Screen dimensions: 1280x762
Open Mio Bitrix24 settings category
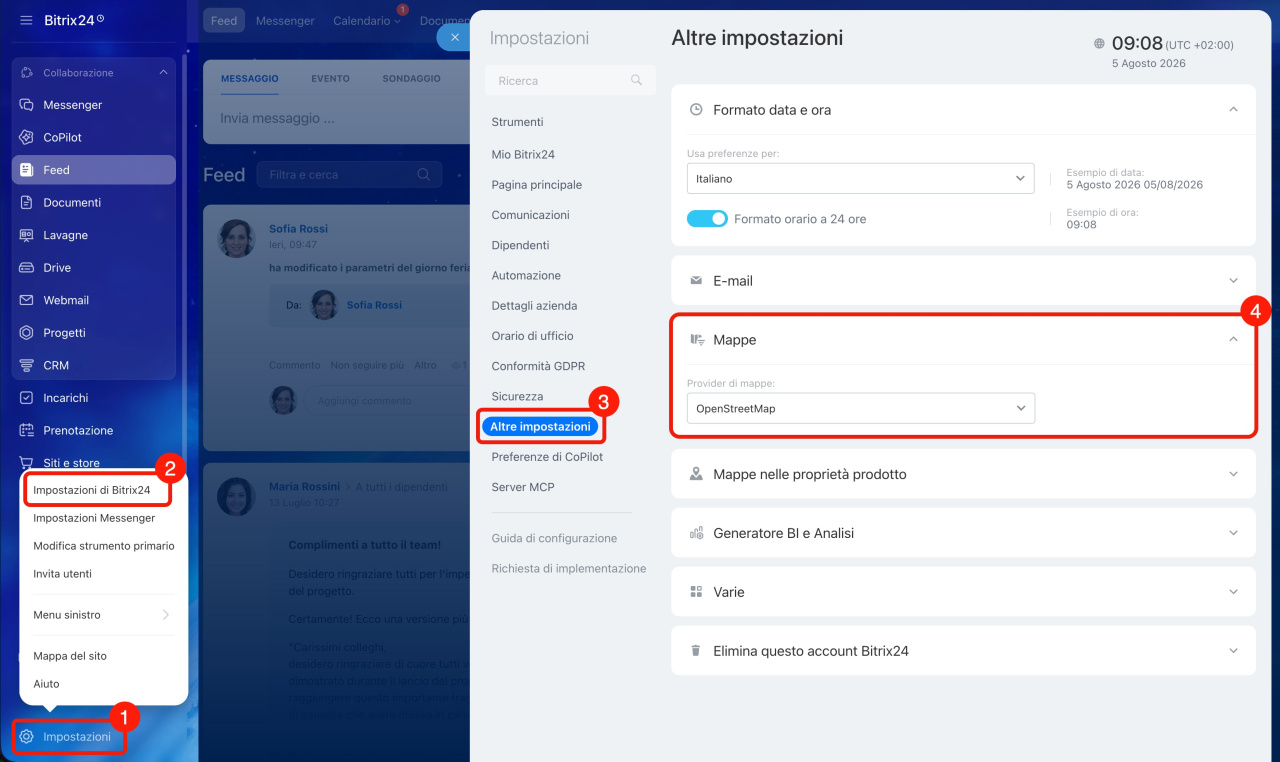pos(523,155)
